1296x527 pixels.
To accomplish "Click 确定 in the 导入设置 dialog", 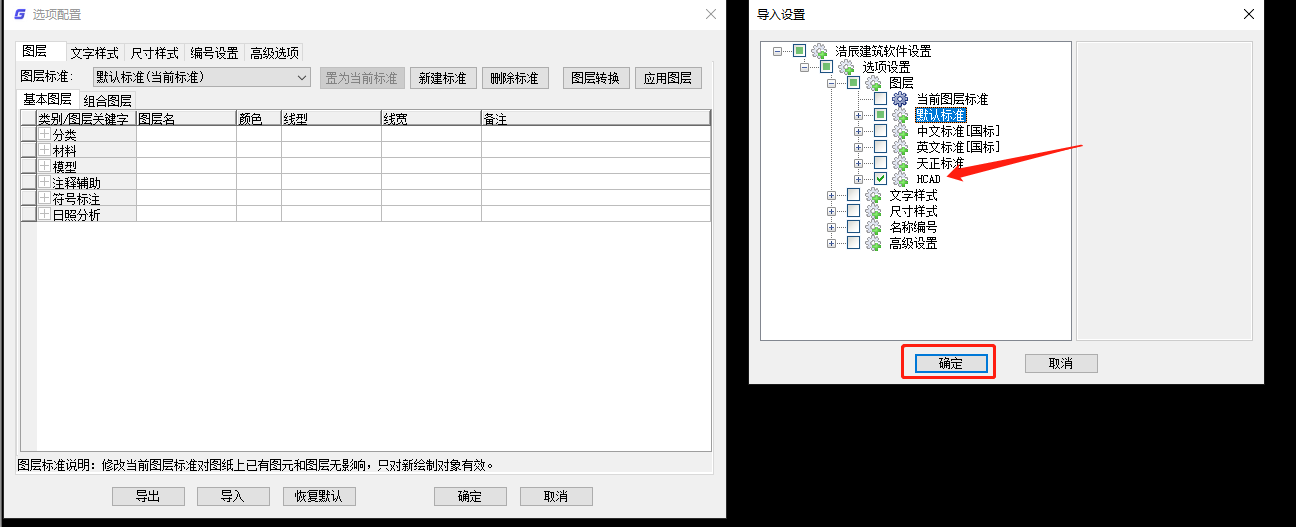I will click(x=949, y=363).
